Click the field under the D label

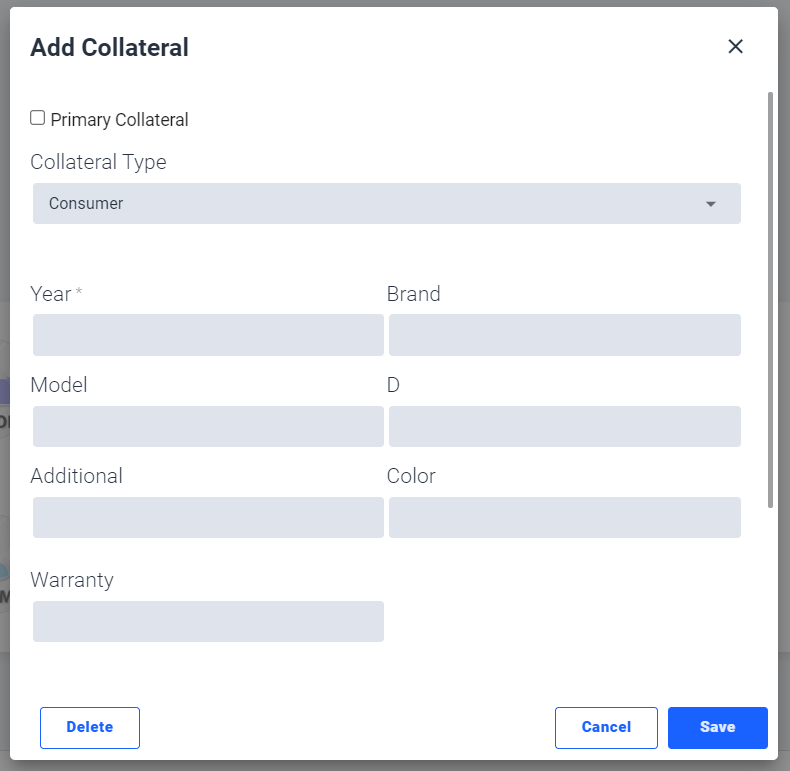point(564,426)
